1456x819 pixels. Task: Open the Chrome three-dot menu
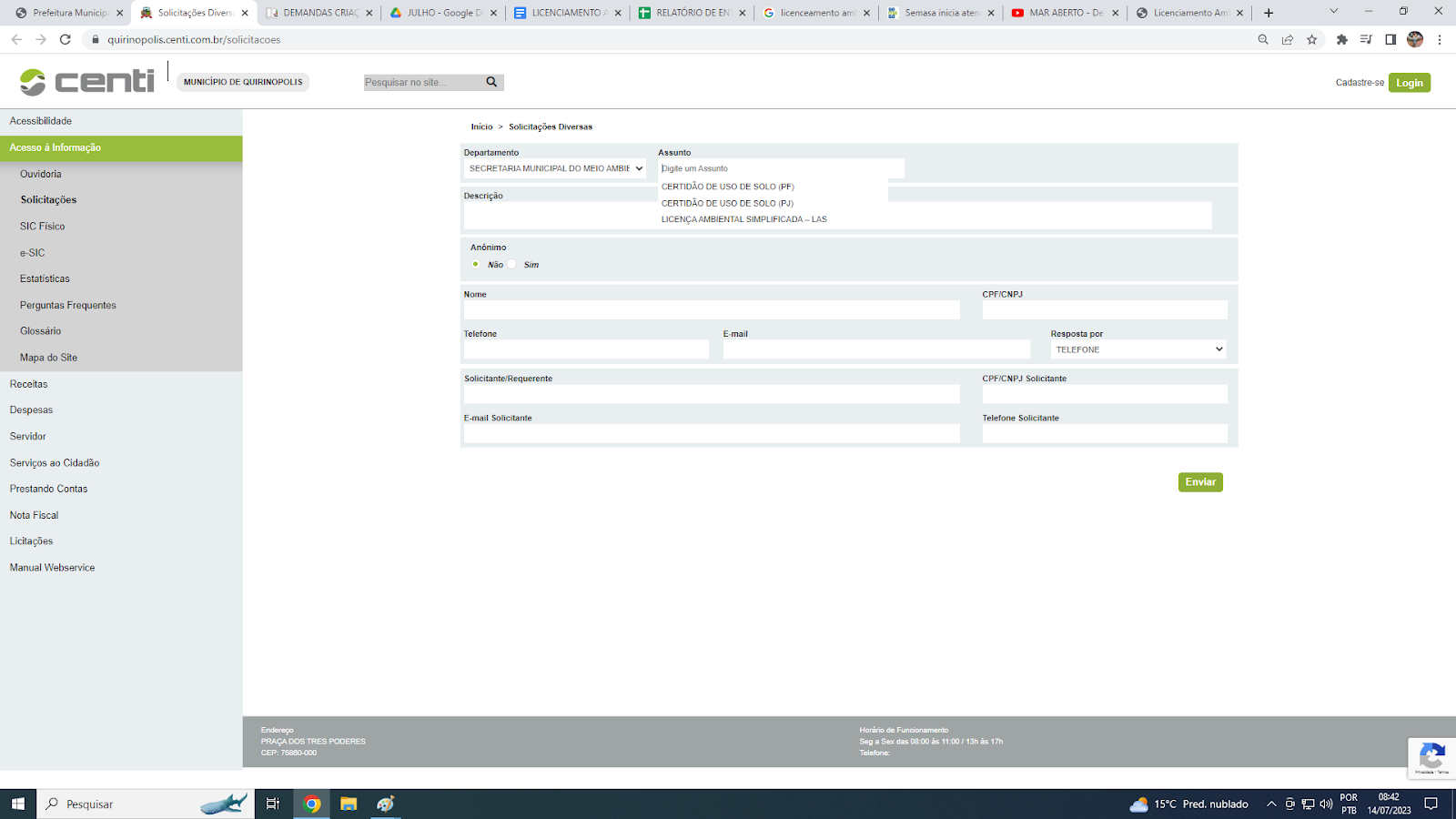[x=1440, y=39]
